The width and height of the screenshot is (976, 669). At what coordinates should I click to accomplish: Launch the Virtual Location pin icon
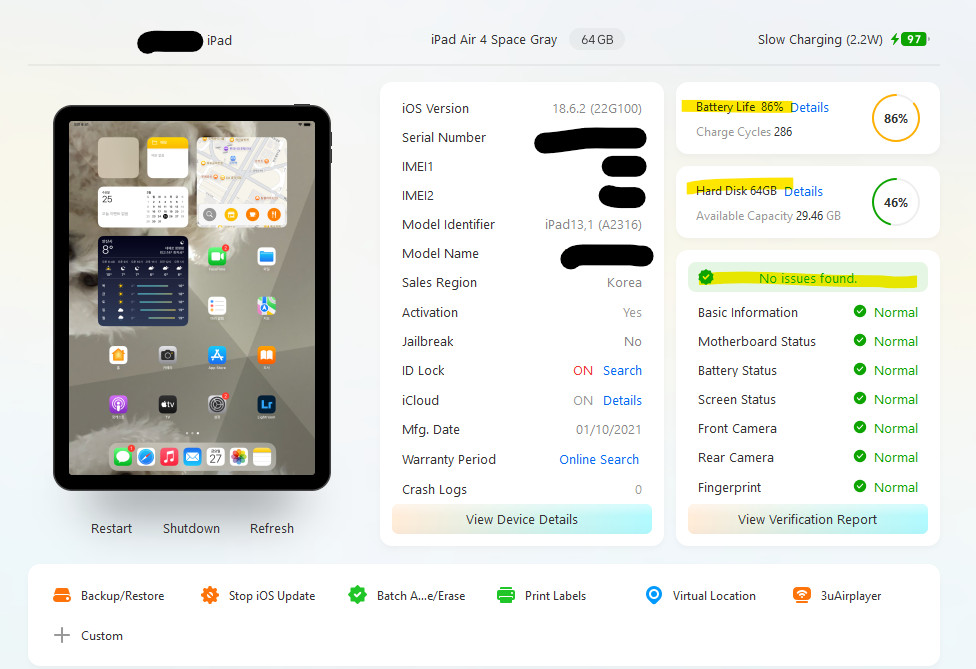click(654, 596)
